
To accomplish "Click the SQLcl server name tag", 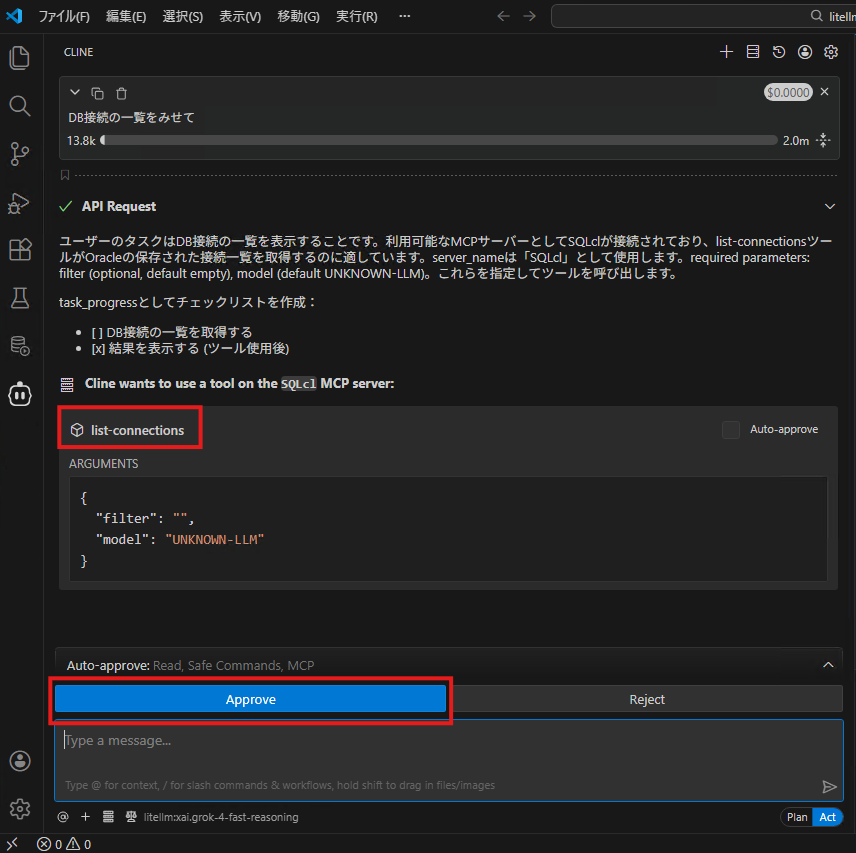I will pos(298,384).
